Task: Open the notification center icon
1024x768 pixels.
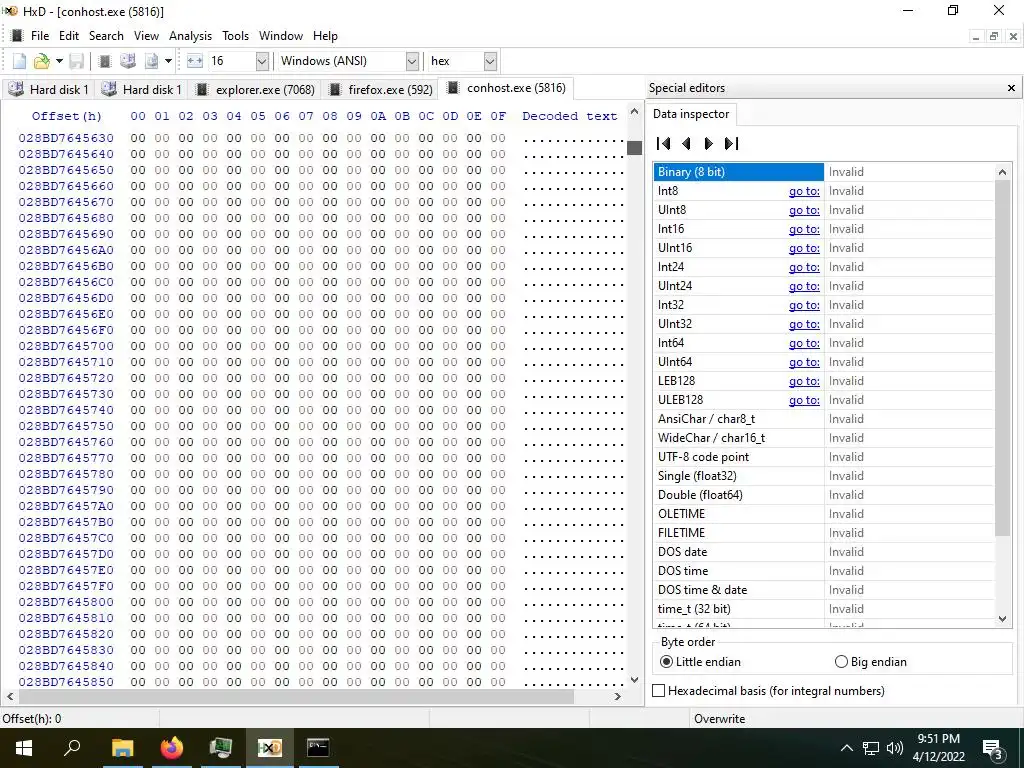Action: [x=993, y=749]
